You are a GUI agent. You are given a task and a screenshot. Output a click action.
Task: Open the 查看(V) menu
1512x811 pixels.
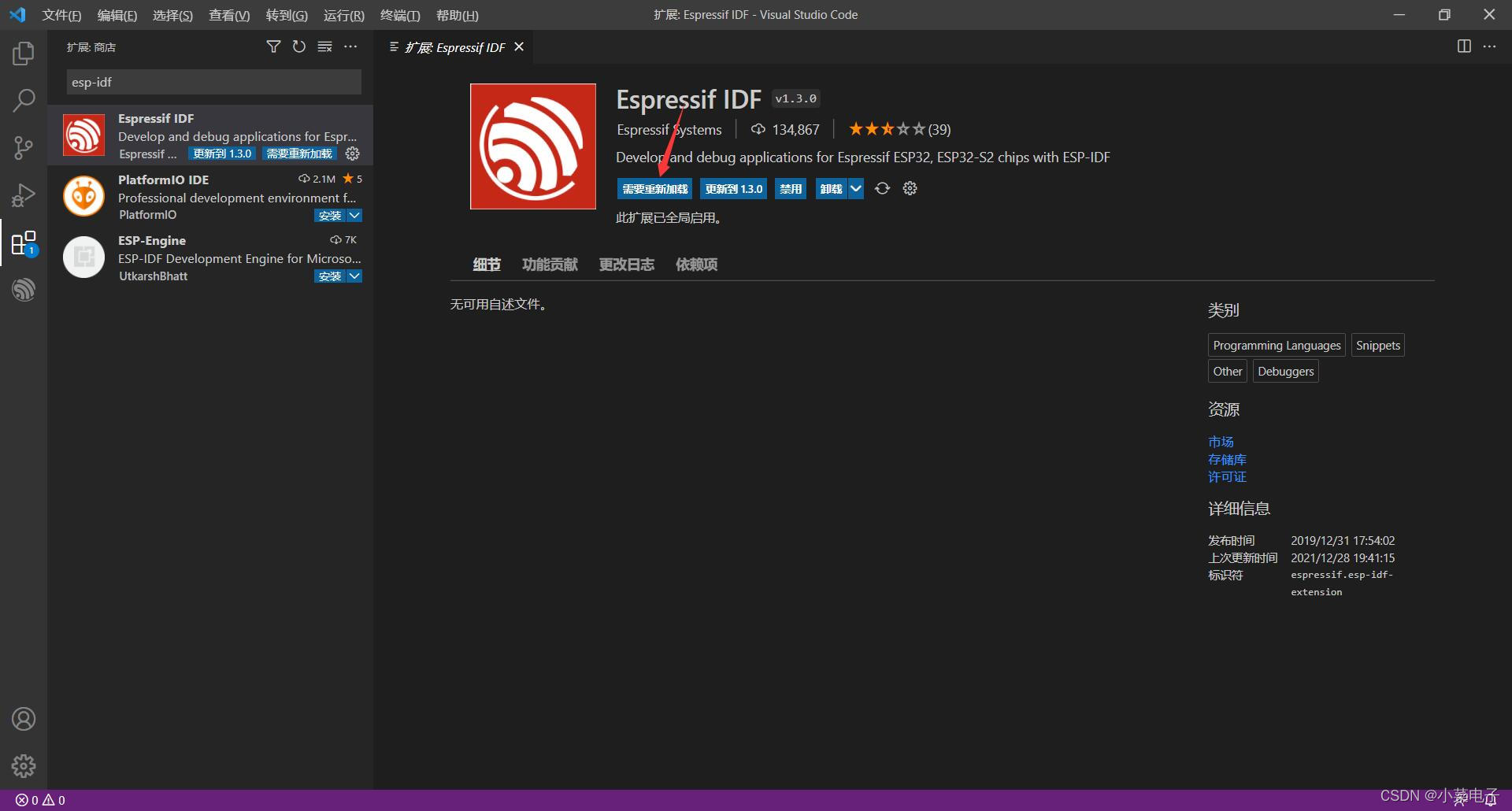[x=229, y=15]
